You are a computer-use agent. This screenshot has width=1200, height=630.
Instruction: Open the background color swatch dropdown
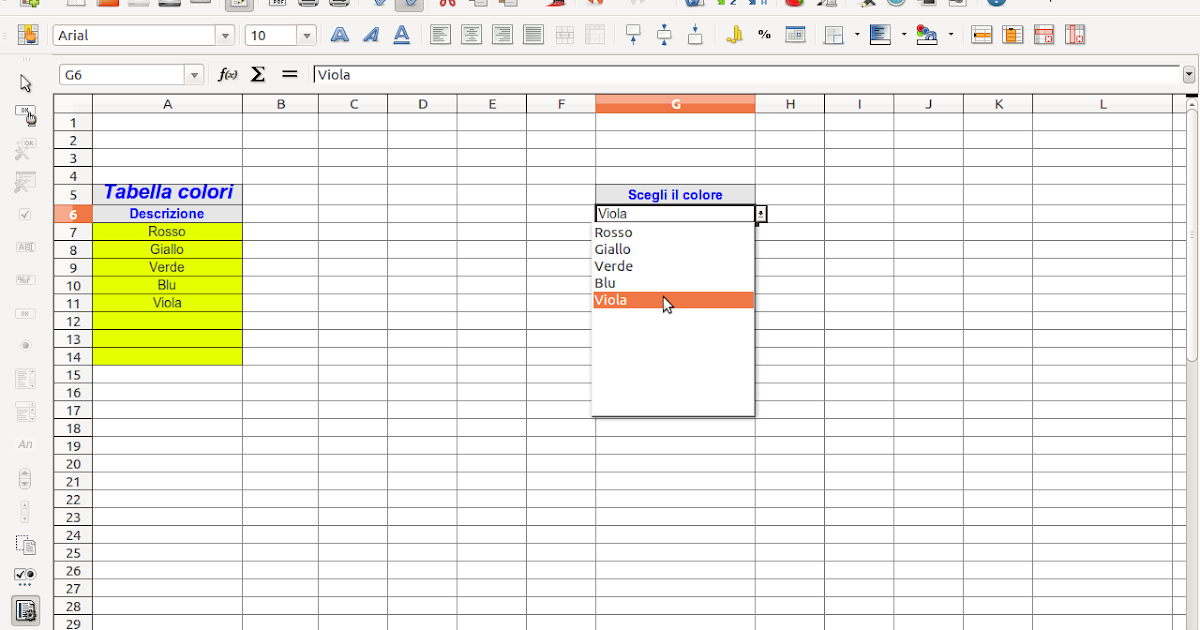tap(951, 35)
